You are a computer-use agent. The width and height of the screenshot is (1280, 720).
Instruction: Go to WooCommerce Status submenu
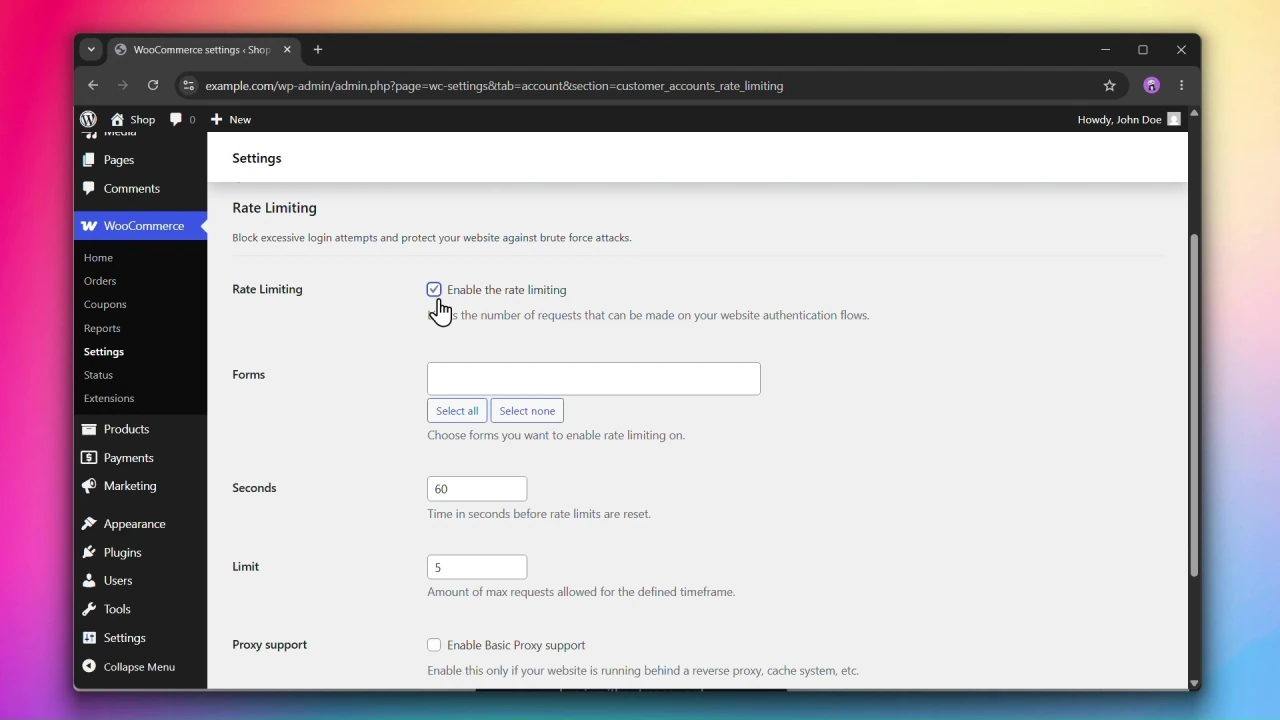point(99,376)
